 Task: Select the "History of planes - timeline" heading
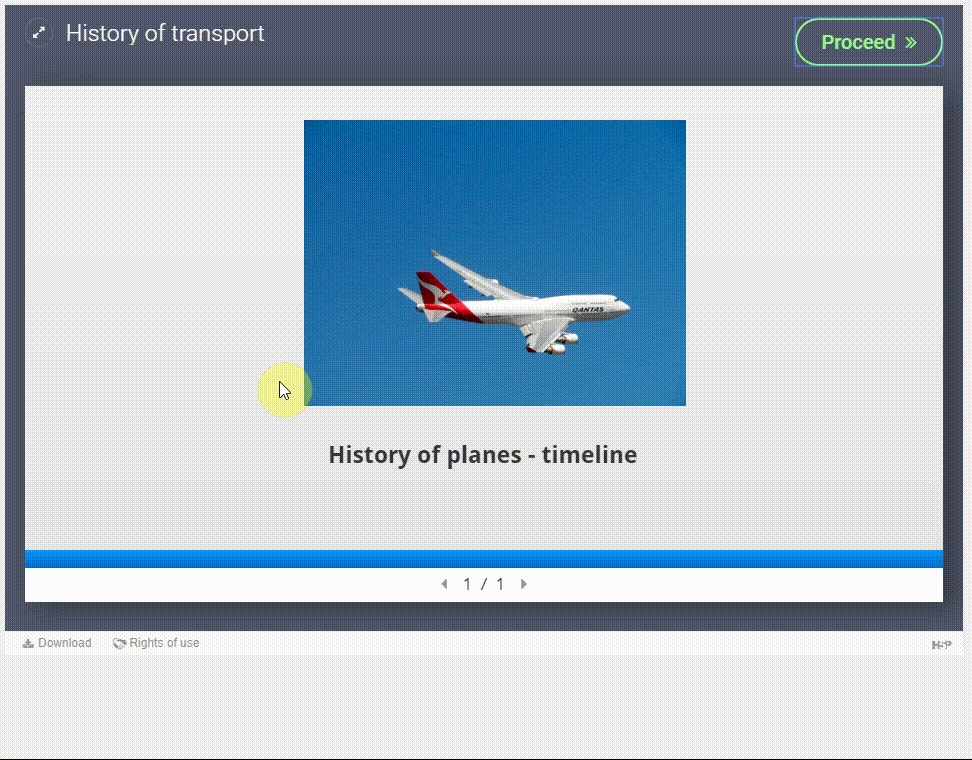coord(482,455)
